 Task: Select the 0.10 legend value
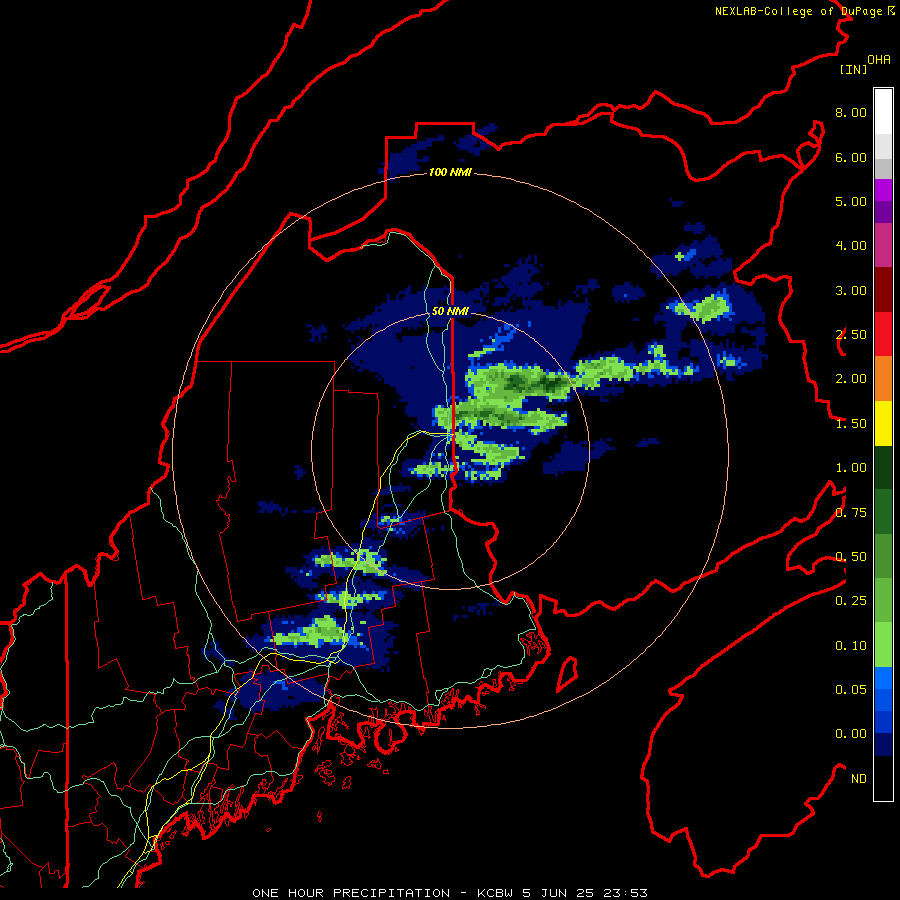click(x=851, y=646)
